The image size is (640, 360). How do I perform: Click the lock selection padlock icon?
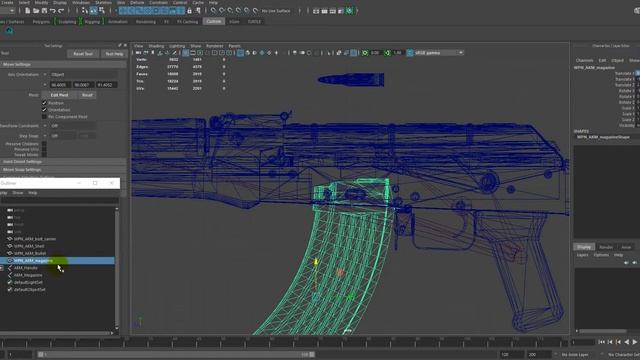pyautogui.click(x=189, y=11)
